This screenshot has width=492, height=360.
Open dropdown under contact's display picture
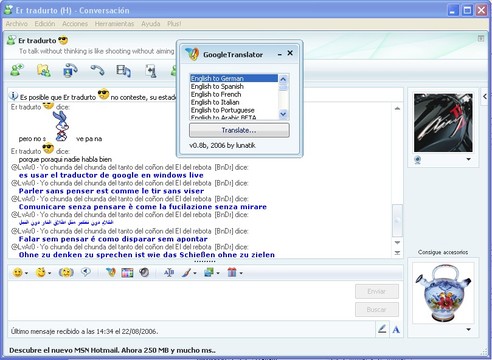(468, 159)
